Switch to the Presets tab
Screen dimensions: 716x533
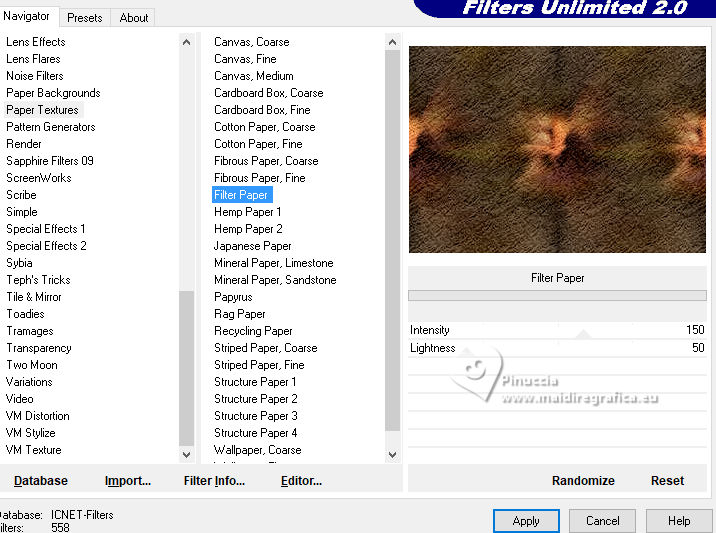pyautogui.click(x=84, y=18)
